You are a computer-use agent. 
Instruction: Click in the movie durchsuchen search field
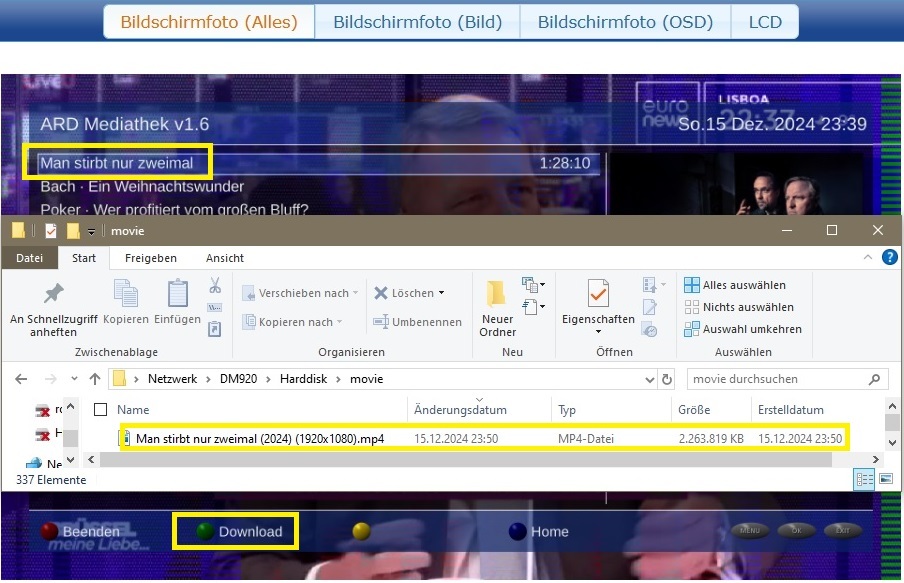coord(778,379)
